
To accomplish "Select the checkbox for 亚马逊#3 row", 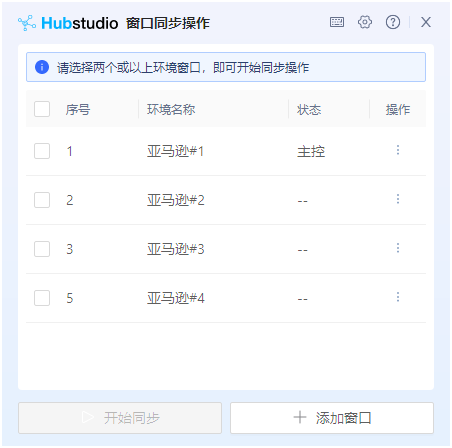I will pos(42,249).
